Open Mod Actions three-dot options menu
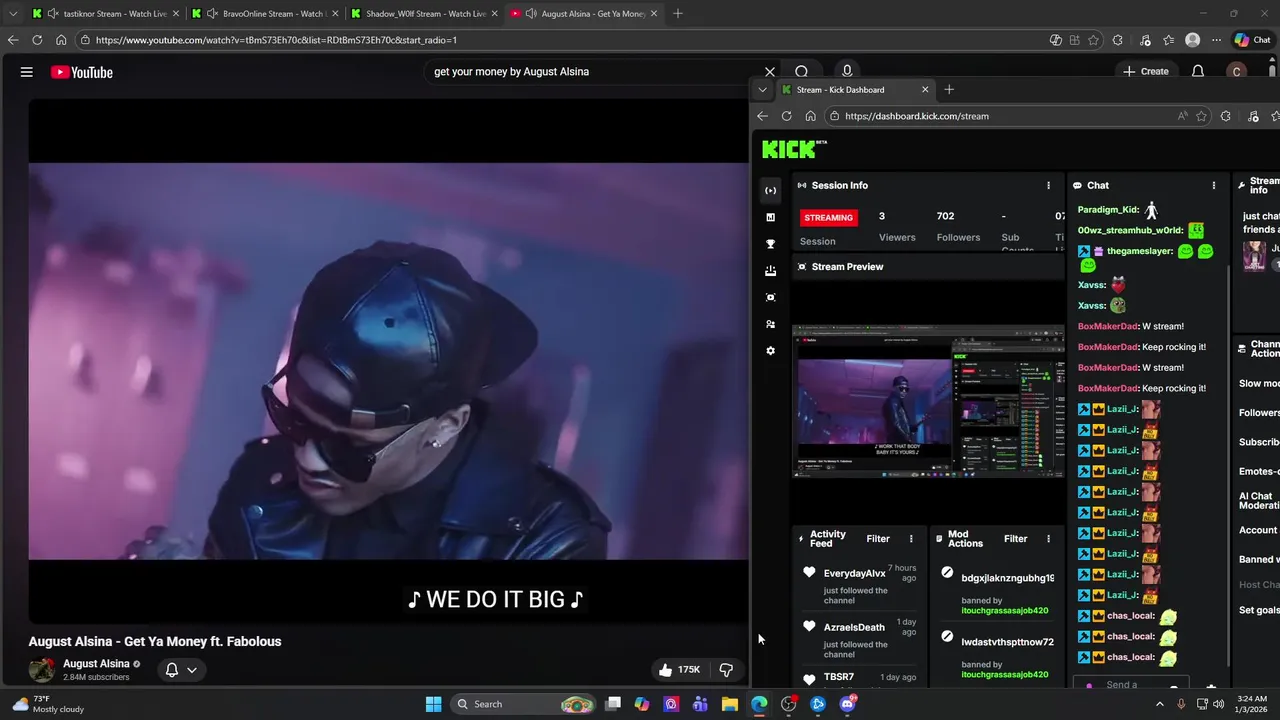 (1048, 539)
